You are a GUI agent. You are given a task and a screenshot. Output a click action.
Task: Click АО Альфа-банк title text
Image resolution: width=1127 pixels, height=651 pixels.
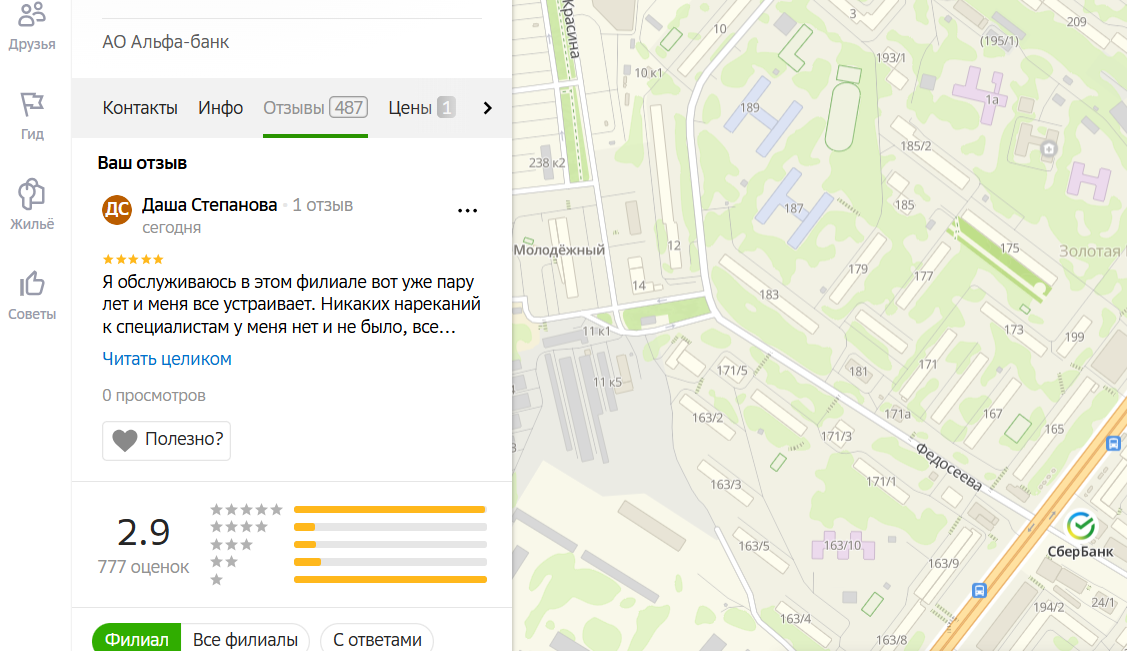point(165,42)
